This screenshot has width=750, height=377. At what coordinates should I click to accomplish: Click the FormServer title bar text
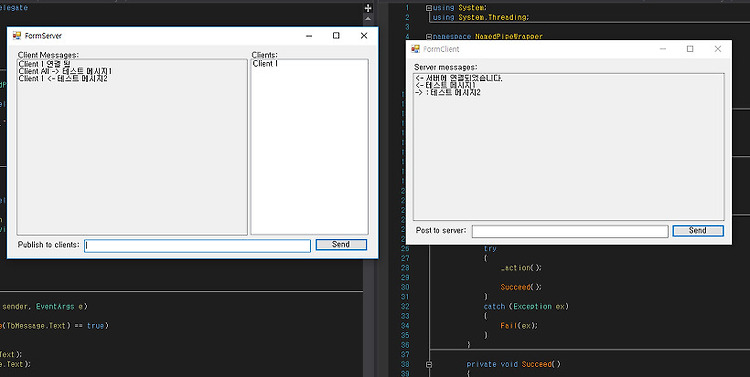(x=44, y=36)
